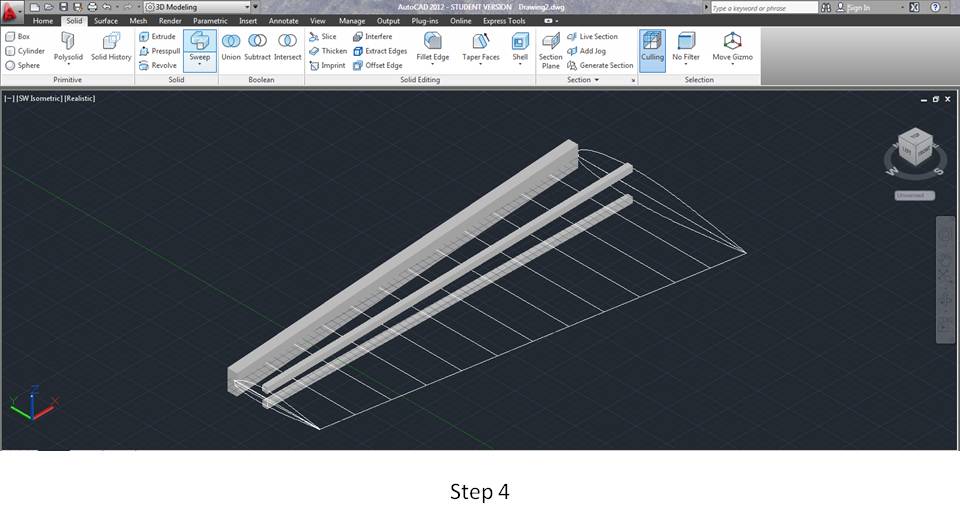Open the Home ribbon tab
The width and height of the screenshot is (960, 528).
(43, 21)
